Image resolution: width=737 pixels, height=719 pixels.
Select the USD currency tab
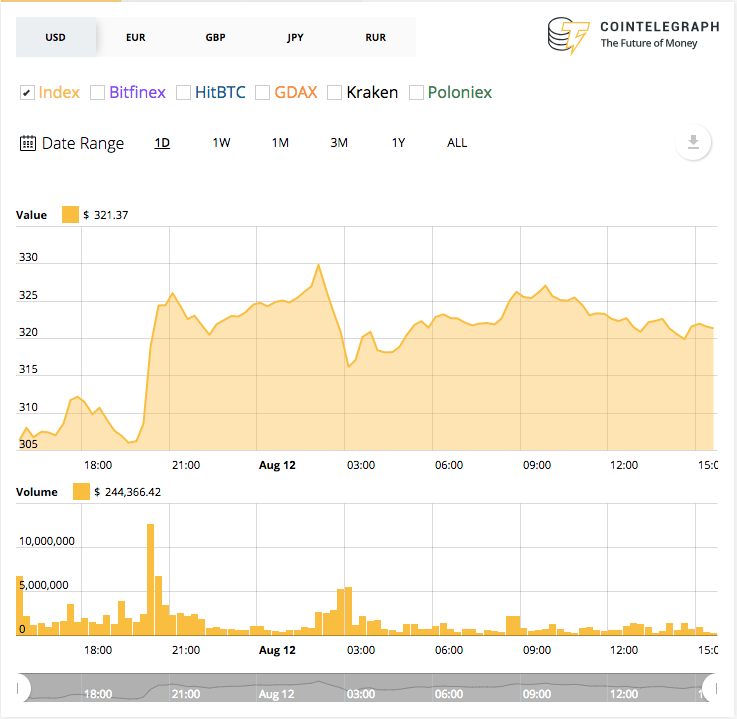tap(55, 37)
